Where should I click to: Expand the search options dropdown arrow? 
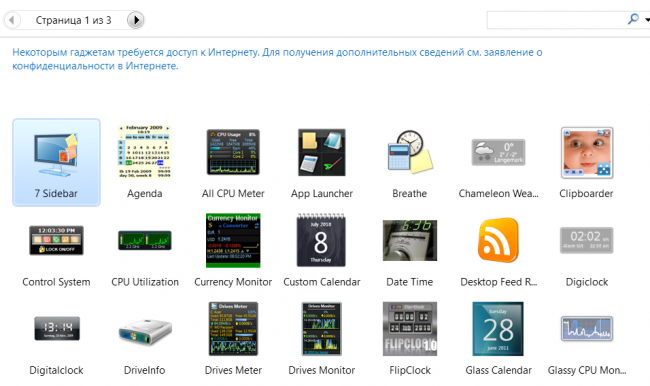(x=647, y=19)
